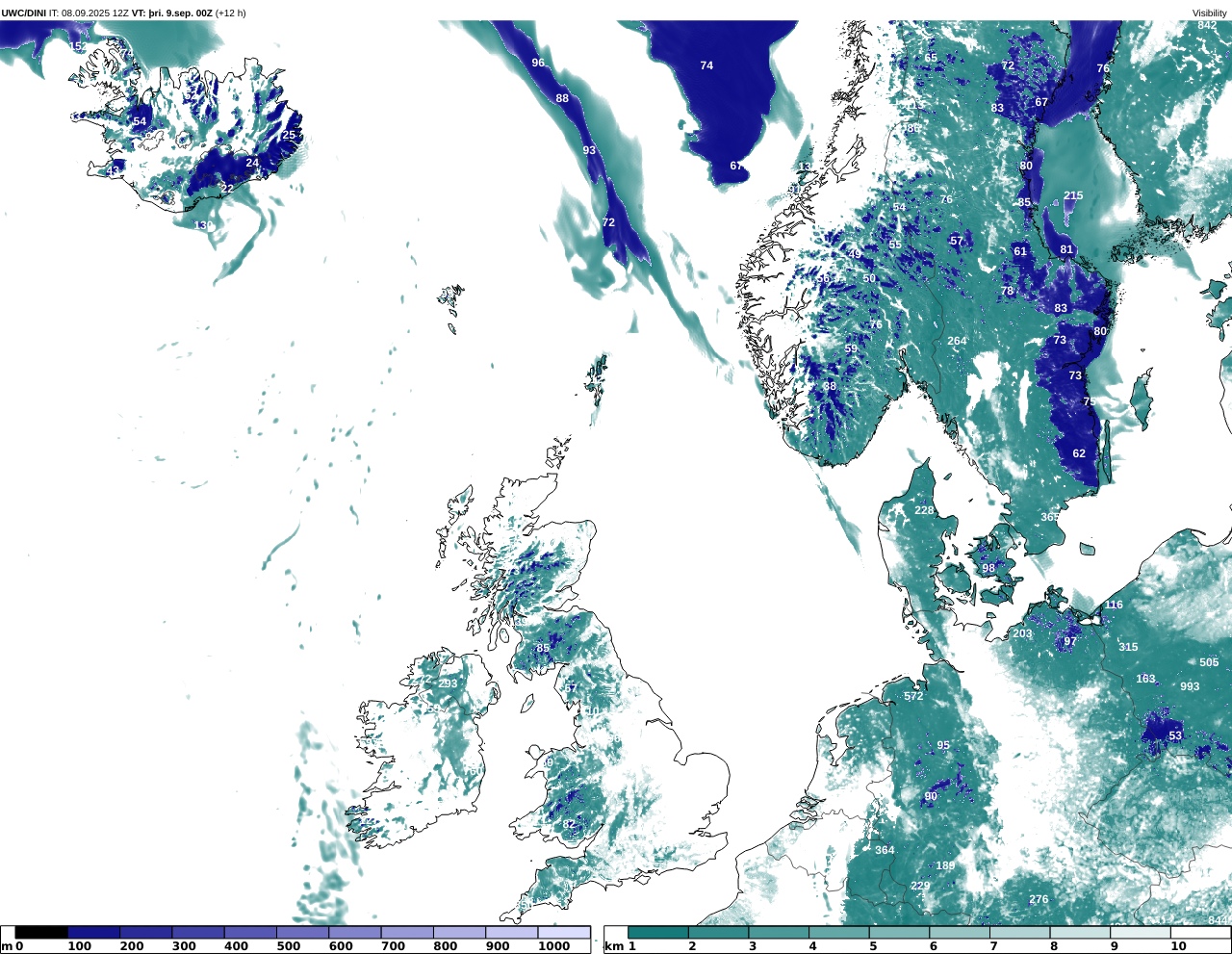The image size is (1232, 954).
Task: Click the '993' value on the map
Action: point(1190,686)
